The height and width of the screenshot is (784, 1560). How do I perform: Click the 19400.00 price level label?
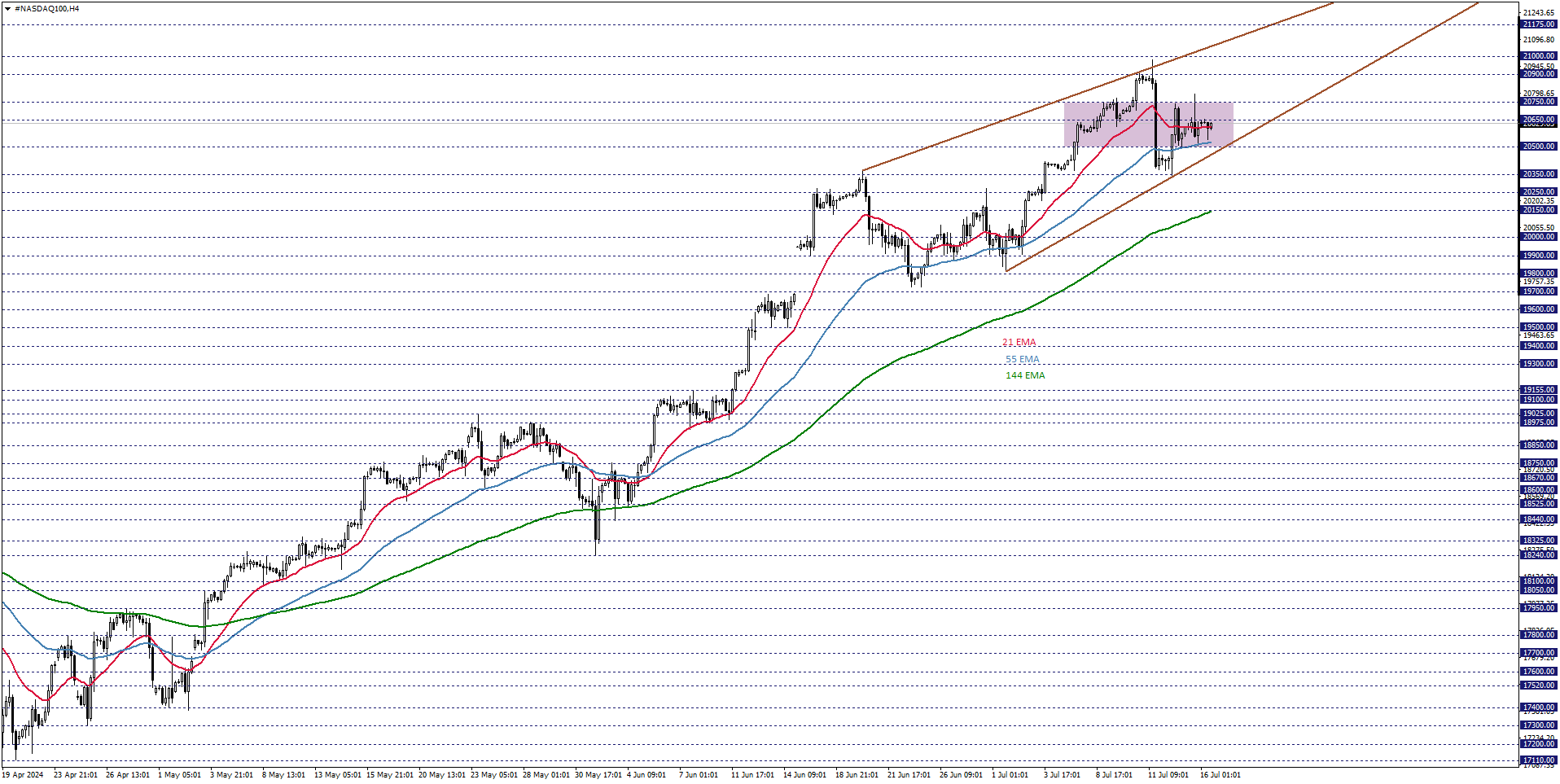(x=1539, y=346)
